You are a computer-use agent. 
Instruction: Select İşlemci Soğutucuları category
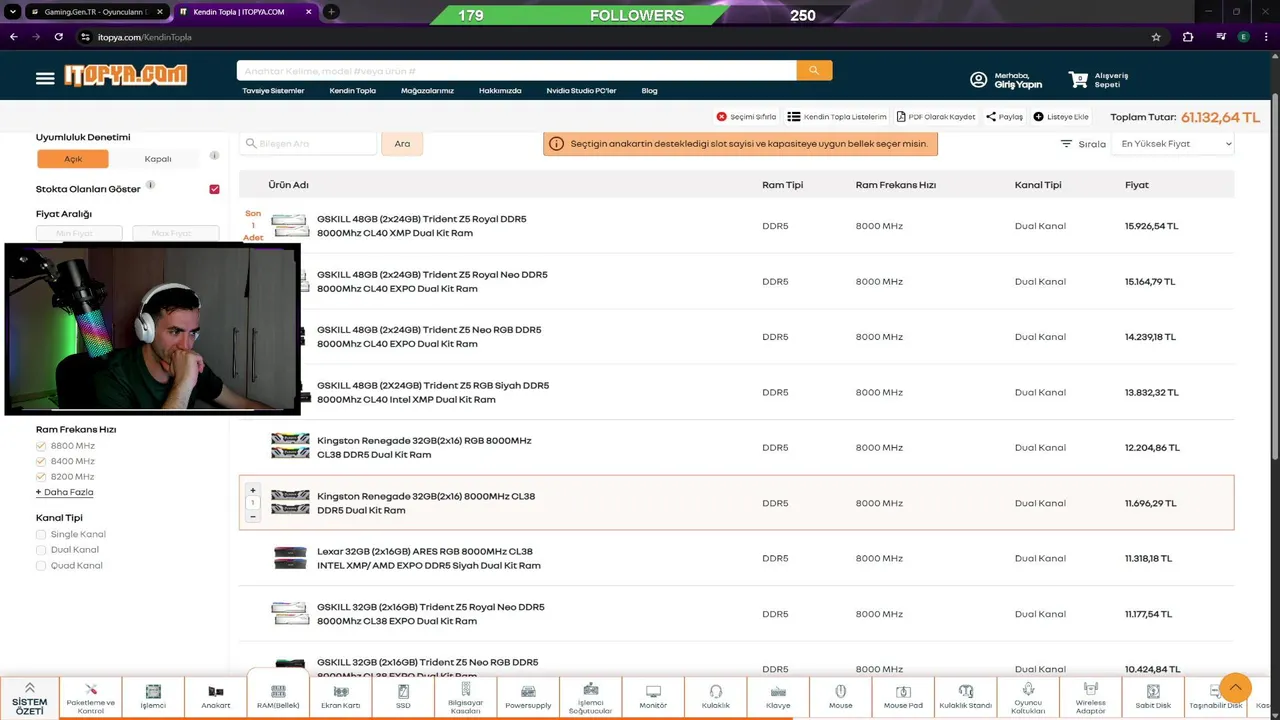click(x=590, y=697)
